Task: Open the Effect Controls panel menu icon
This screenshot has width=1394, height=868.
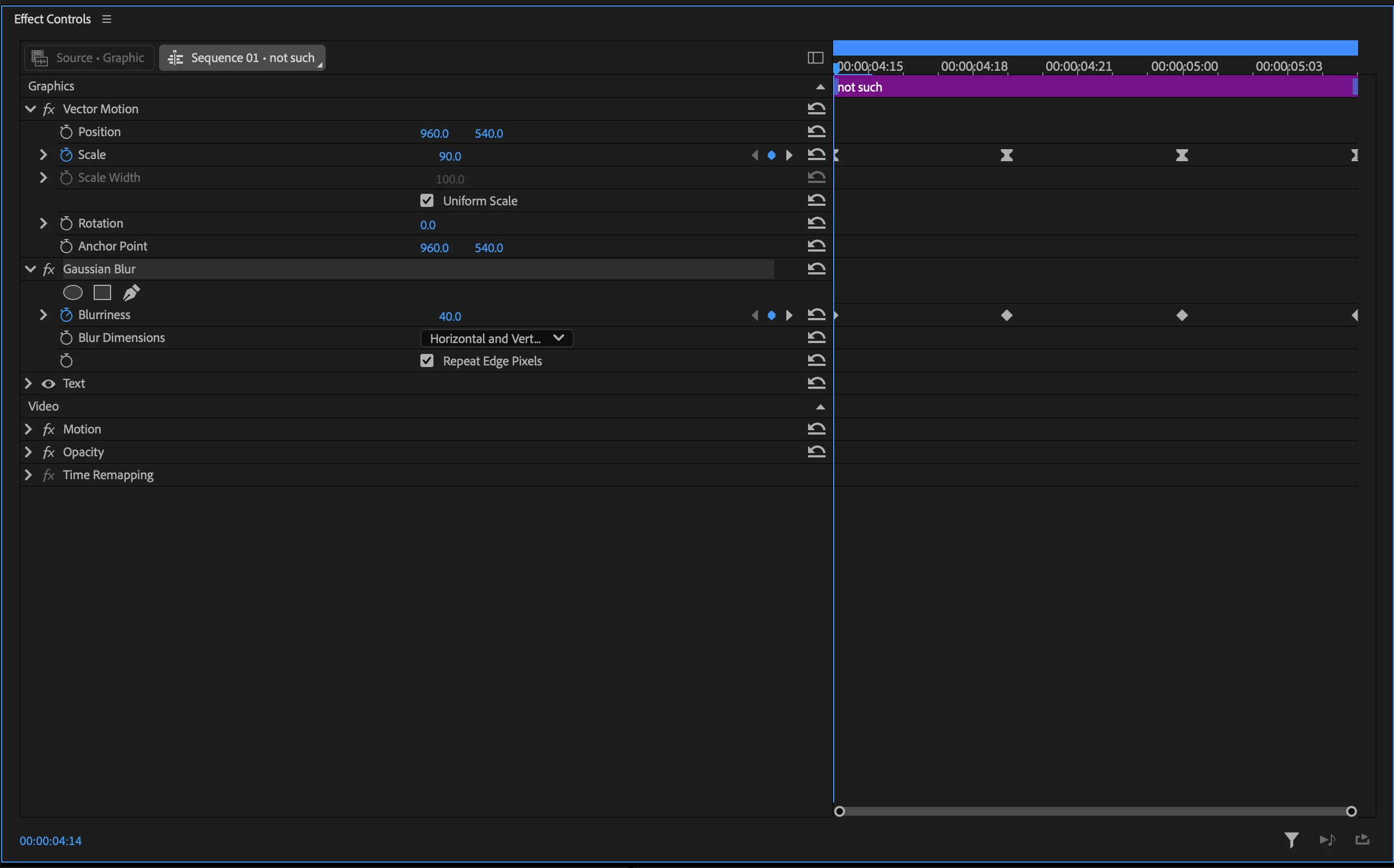Action: pyautogui.click(x=107, y=19)
